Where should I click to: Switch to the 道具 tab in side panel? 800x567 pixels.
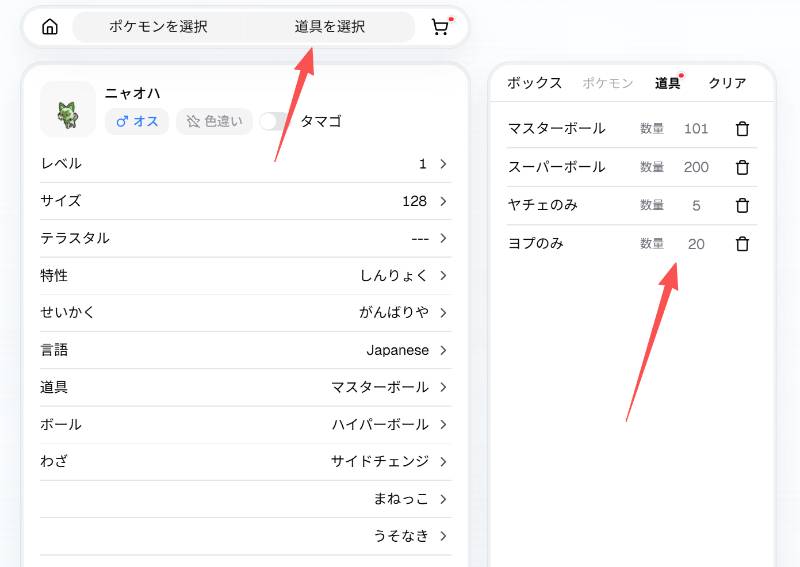click(667, 83)
